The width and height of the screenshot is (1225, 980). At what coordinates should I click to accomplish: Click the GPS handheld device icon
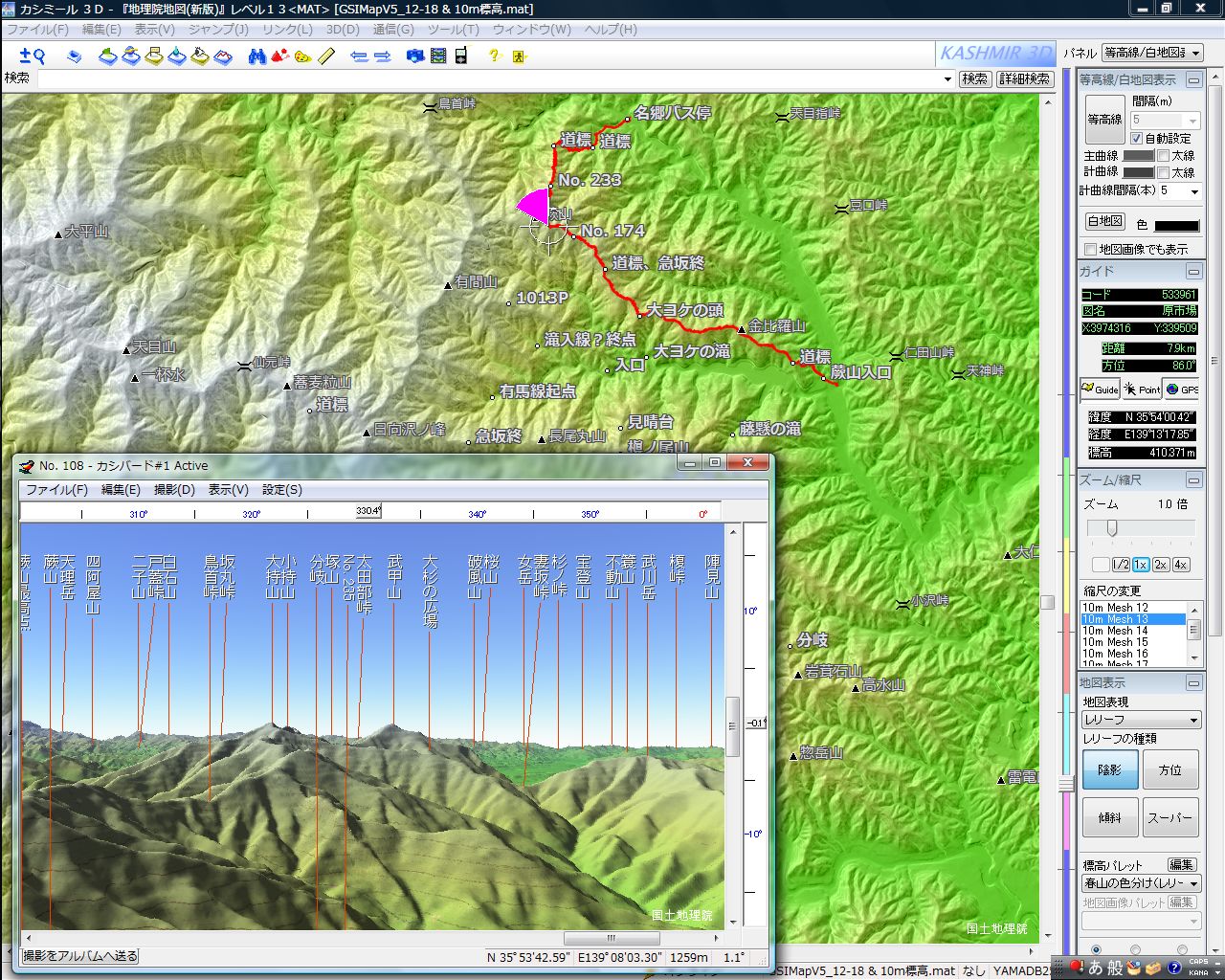pyautogui.click(x=461, y=56)
